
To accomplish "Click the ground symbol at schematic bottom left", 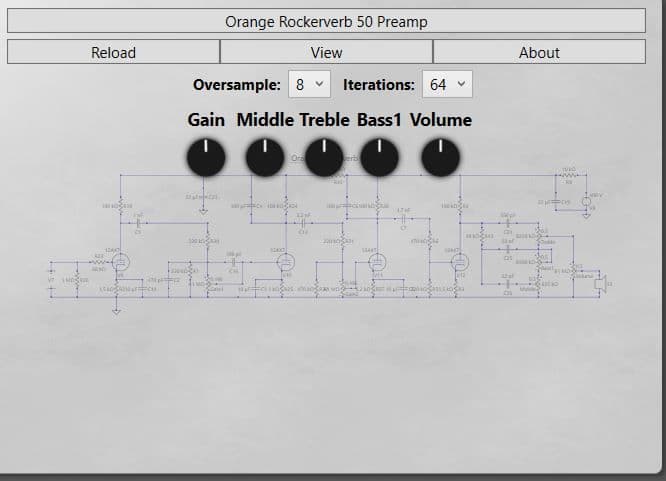I will click(x=115, y=311).
